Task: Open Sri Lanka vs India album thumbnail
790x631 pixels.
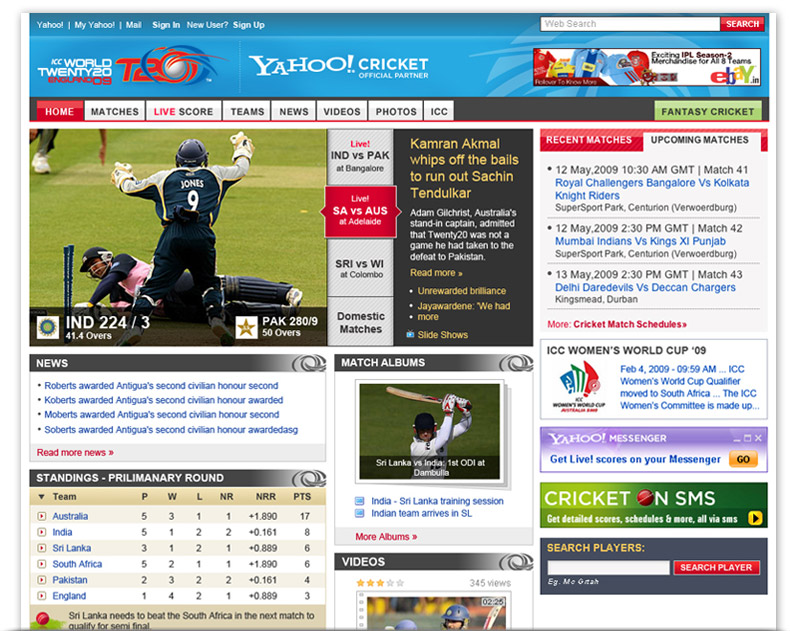Action: click(430, 431)
